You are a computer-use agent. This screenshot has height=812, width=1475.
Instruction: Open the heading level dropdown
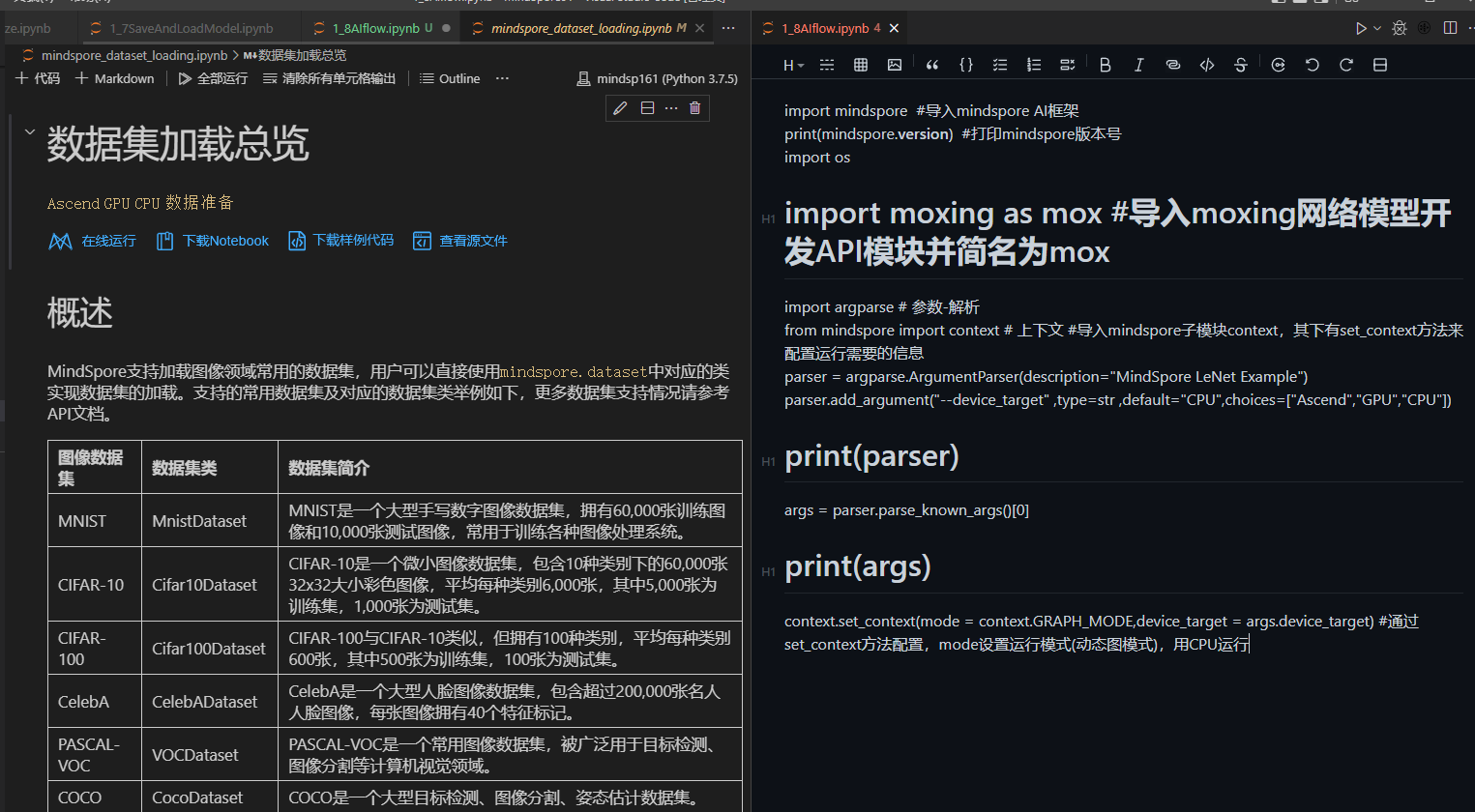pos(791,64)
